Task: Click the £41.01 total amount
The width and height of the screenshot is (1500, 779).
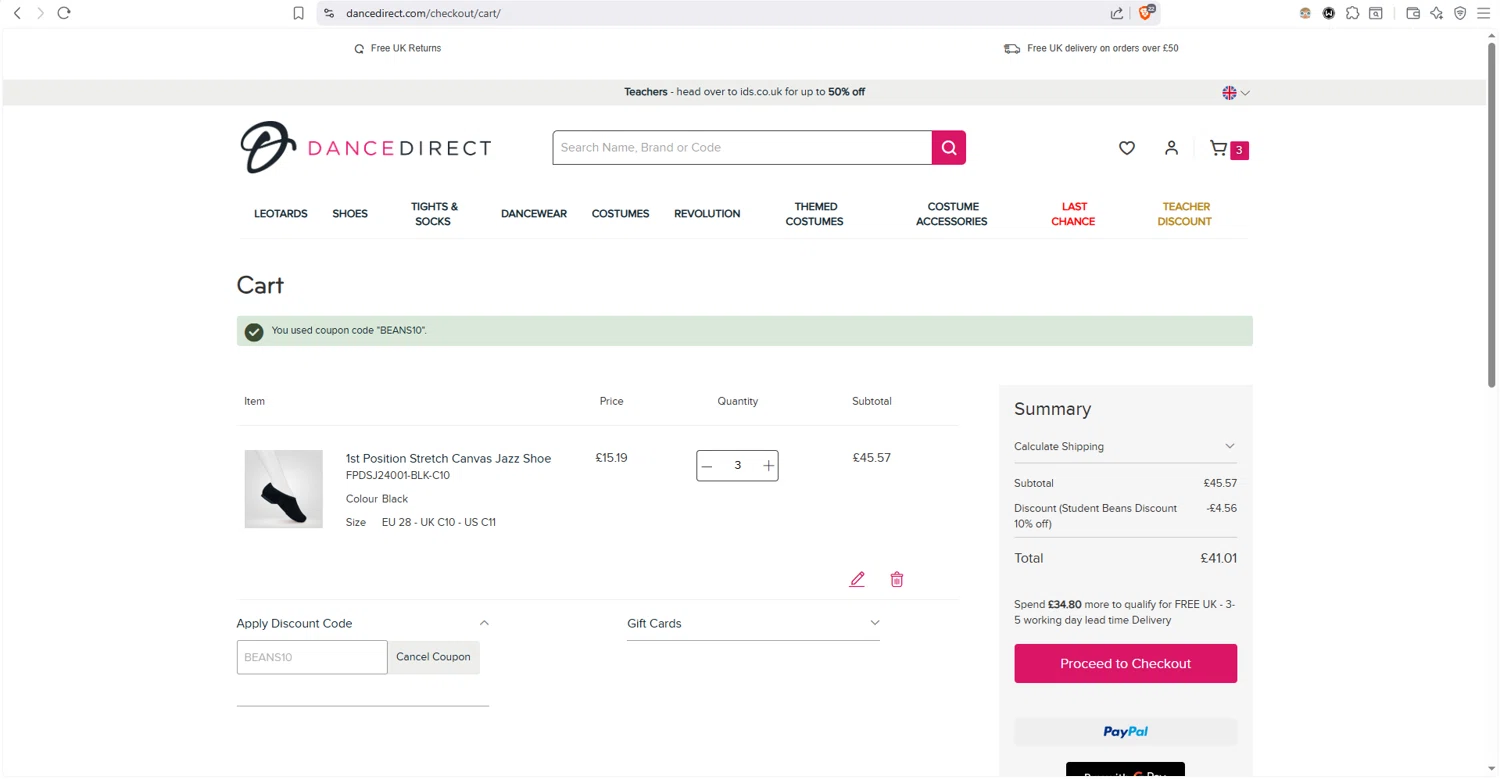Action: pos(1219,559)
